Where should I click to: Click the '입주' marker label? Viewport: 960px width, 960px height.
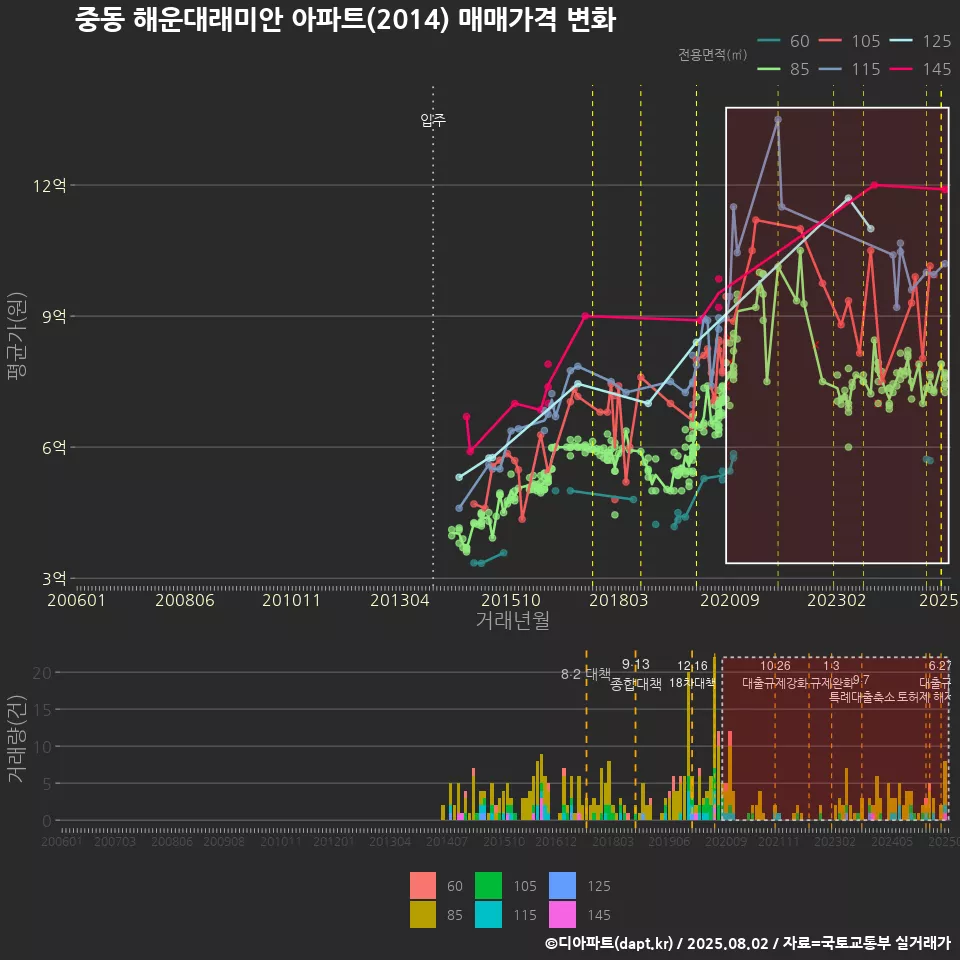pyautogui.click(x=433, y=120)
